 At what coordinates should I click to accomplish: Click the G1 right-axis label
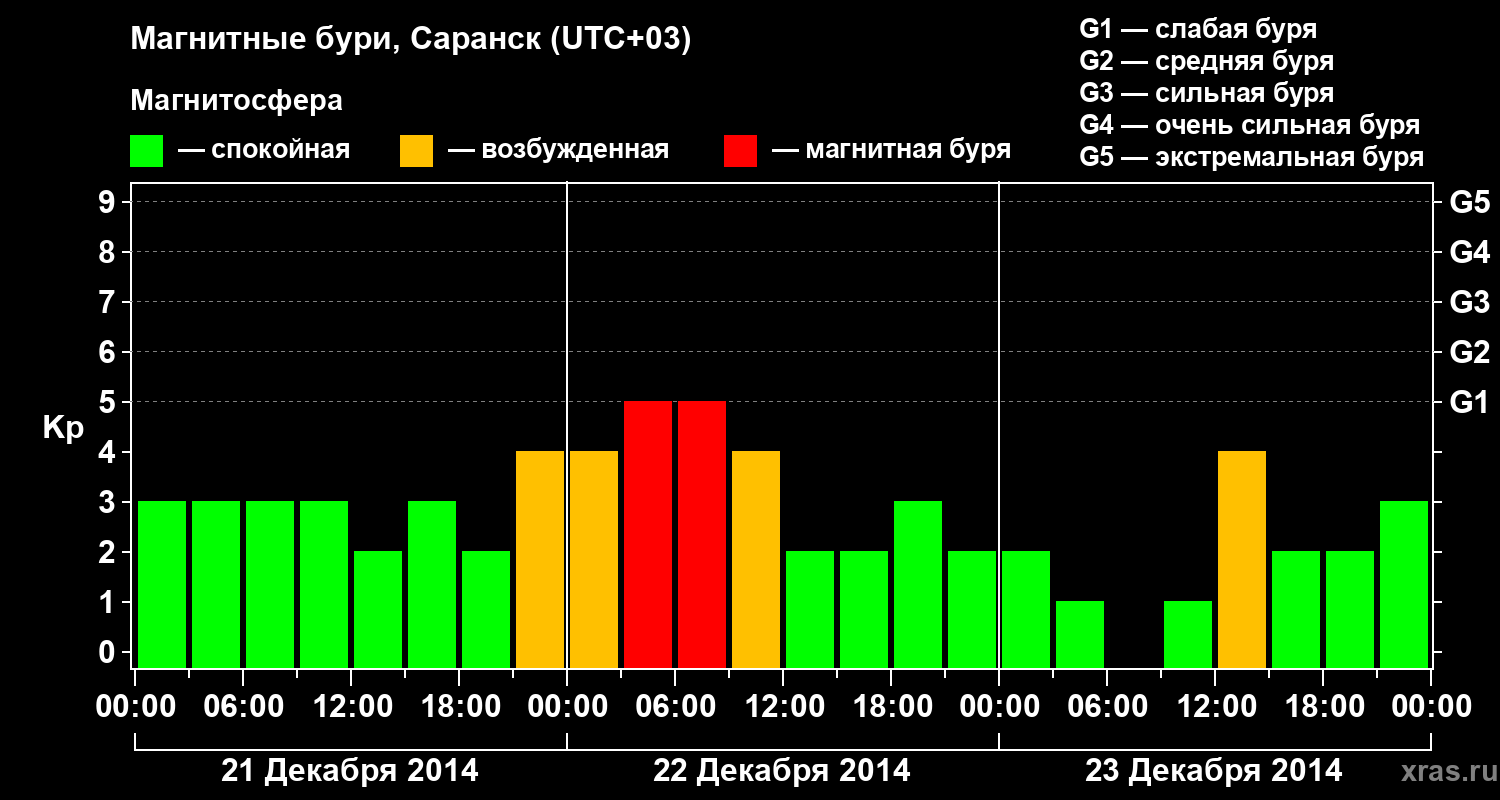click(1469, 402)
